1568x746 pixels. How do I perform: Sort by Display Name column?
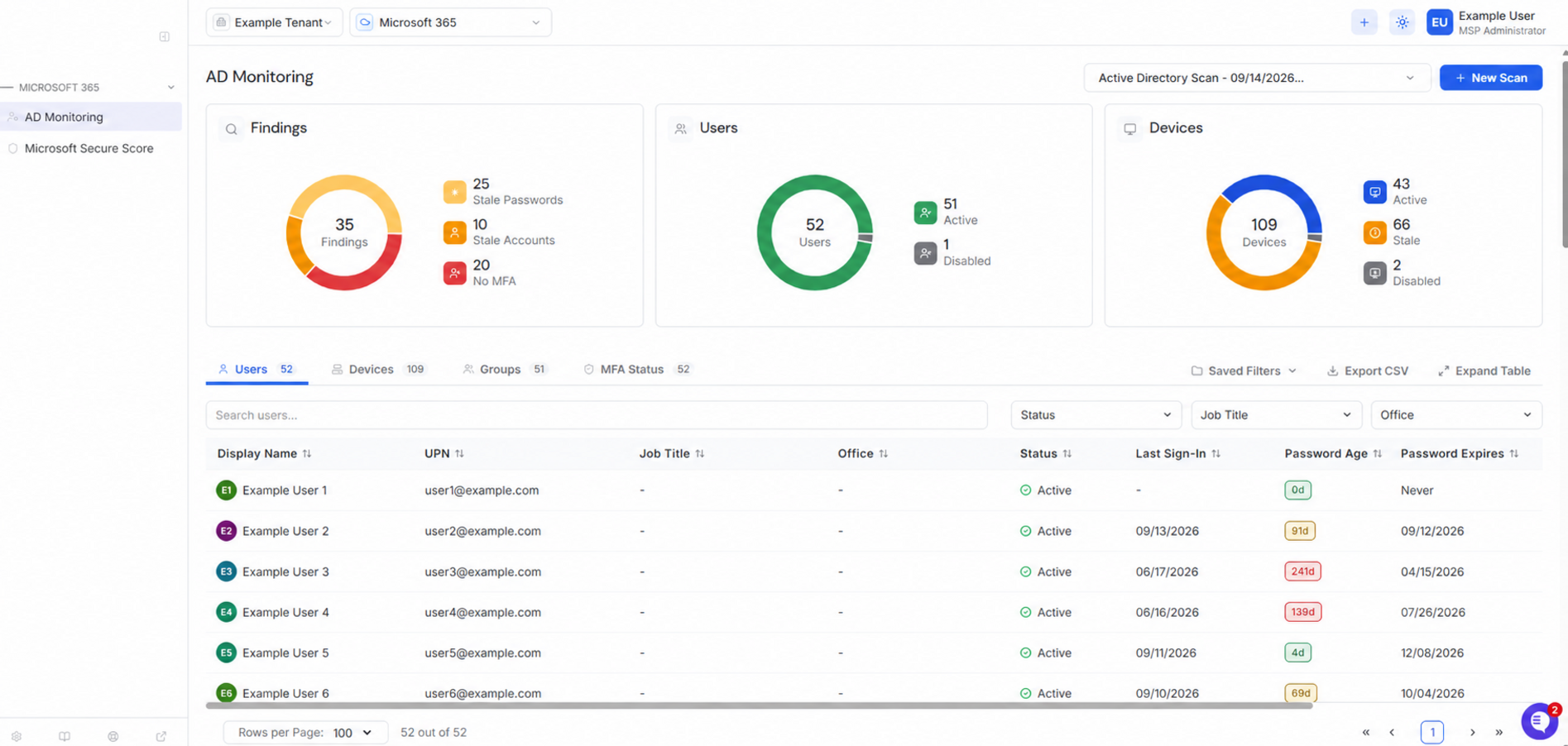264,453
